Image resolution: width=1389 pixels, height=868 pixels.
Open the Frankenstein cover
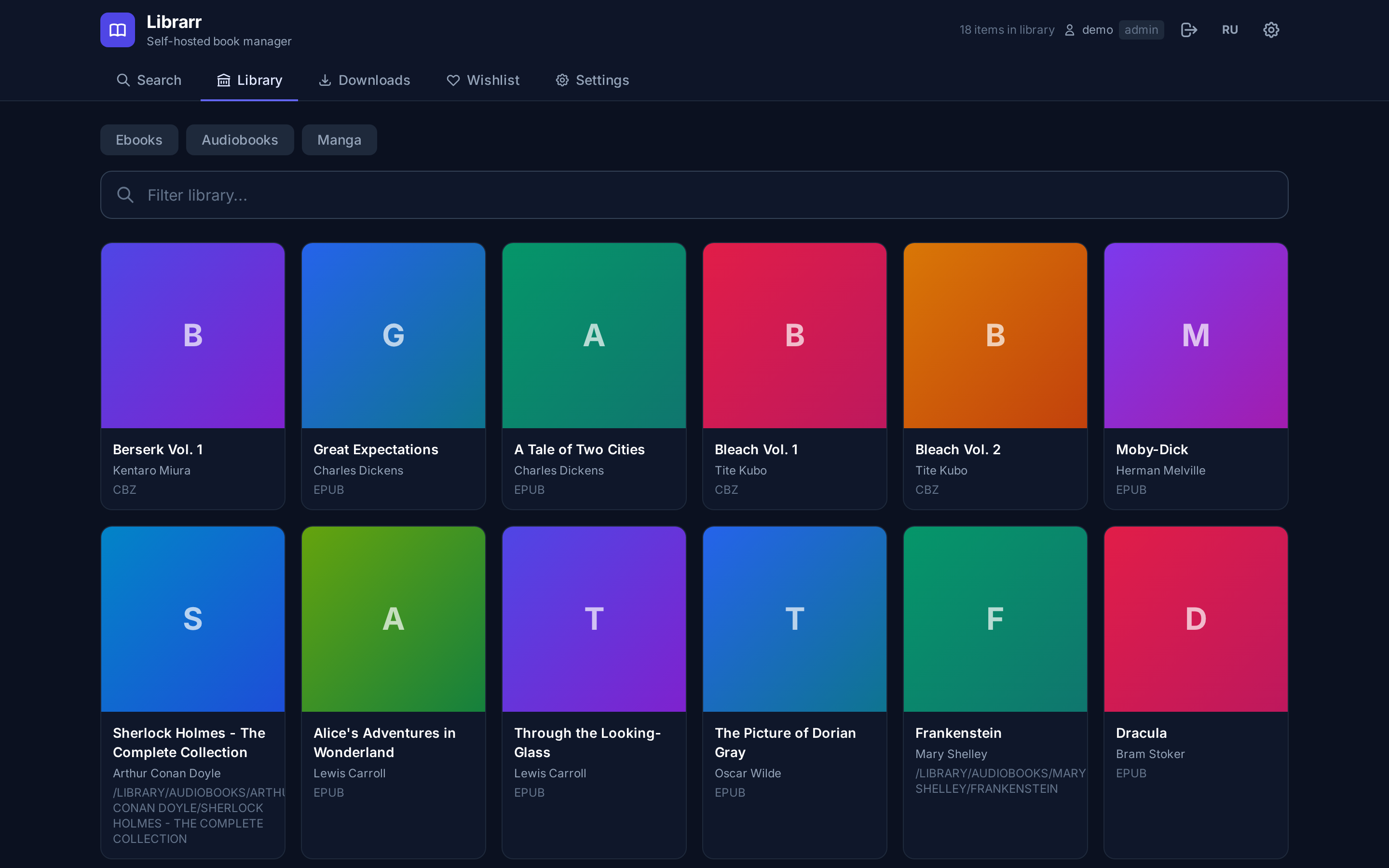tap(995, 619)
